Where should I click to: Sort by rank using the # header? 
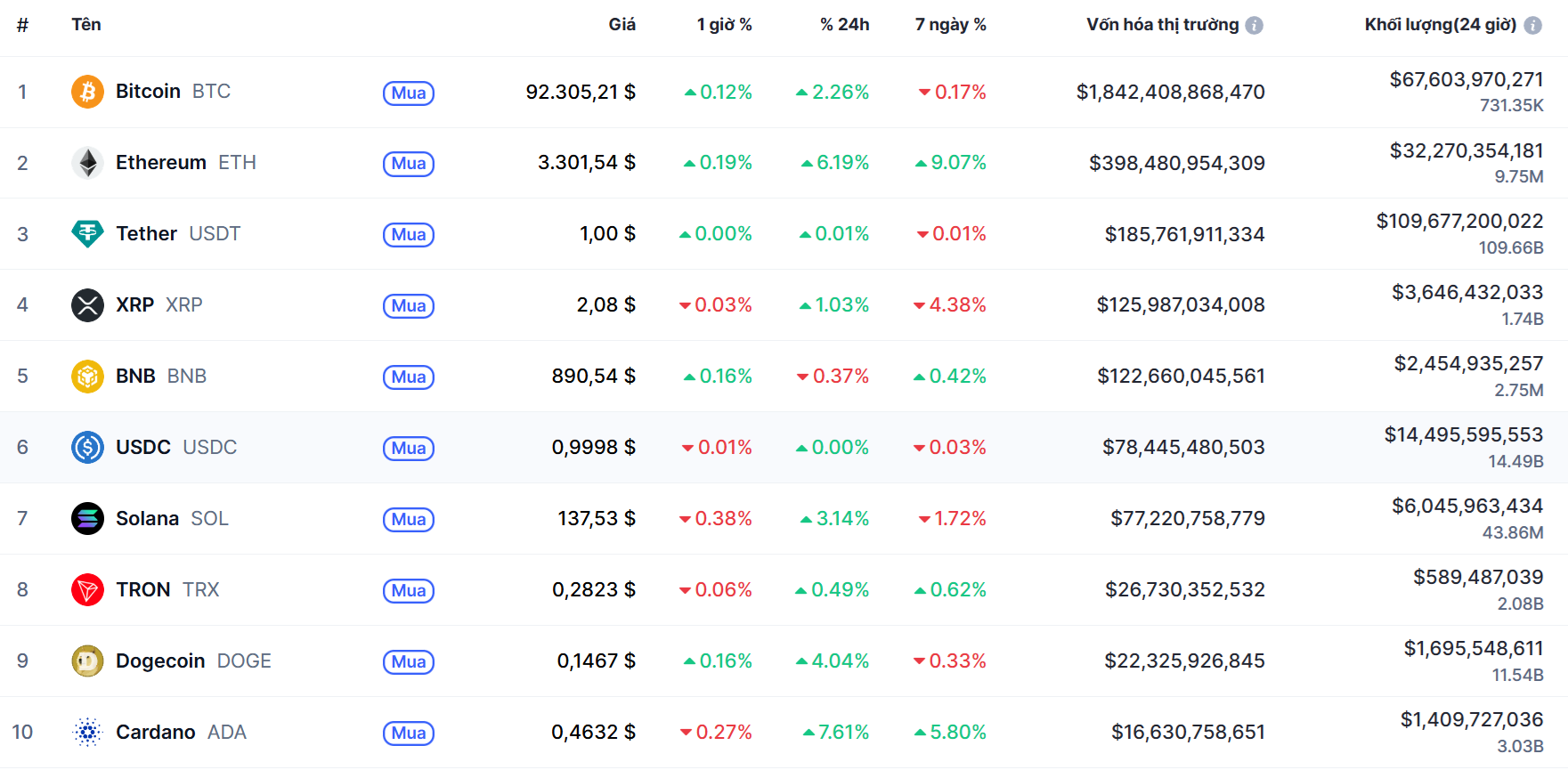click(22, 25)
